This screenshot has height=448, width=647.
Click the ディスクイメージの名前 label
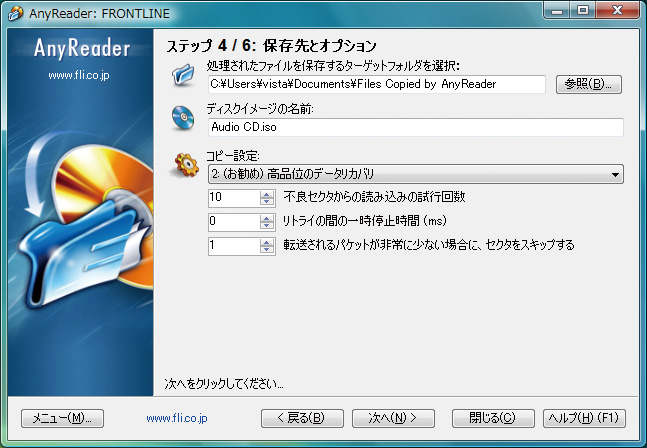click(x=260, y=109)
